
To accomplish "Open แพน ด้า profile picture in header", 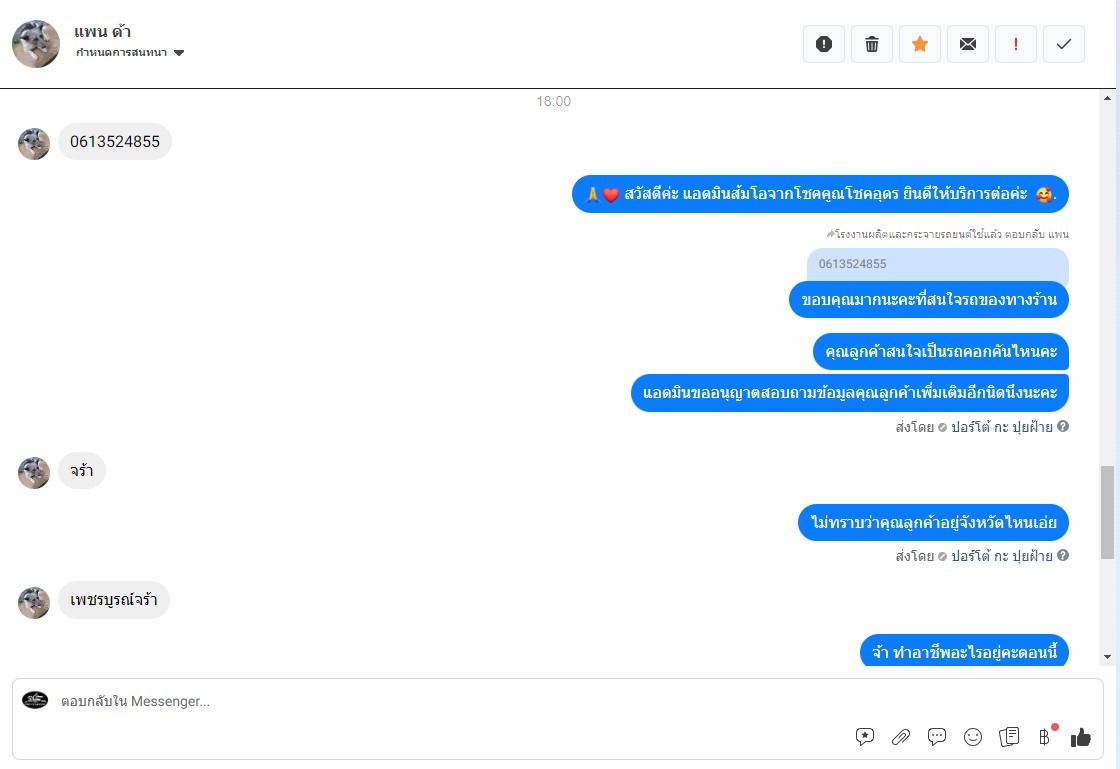I will 36,44.
